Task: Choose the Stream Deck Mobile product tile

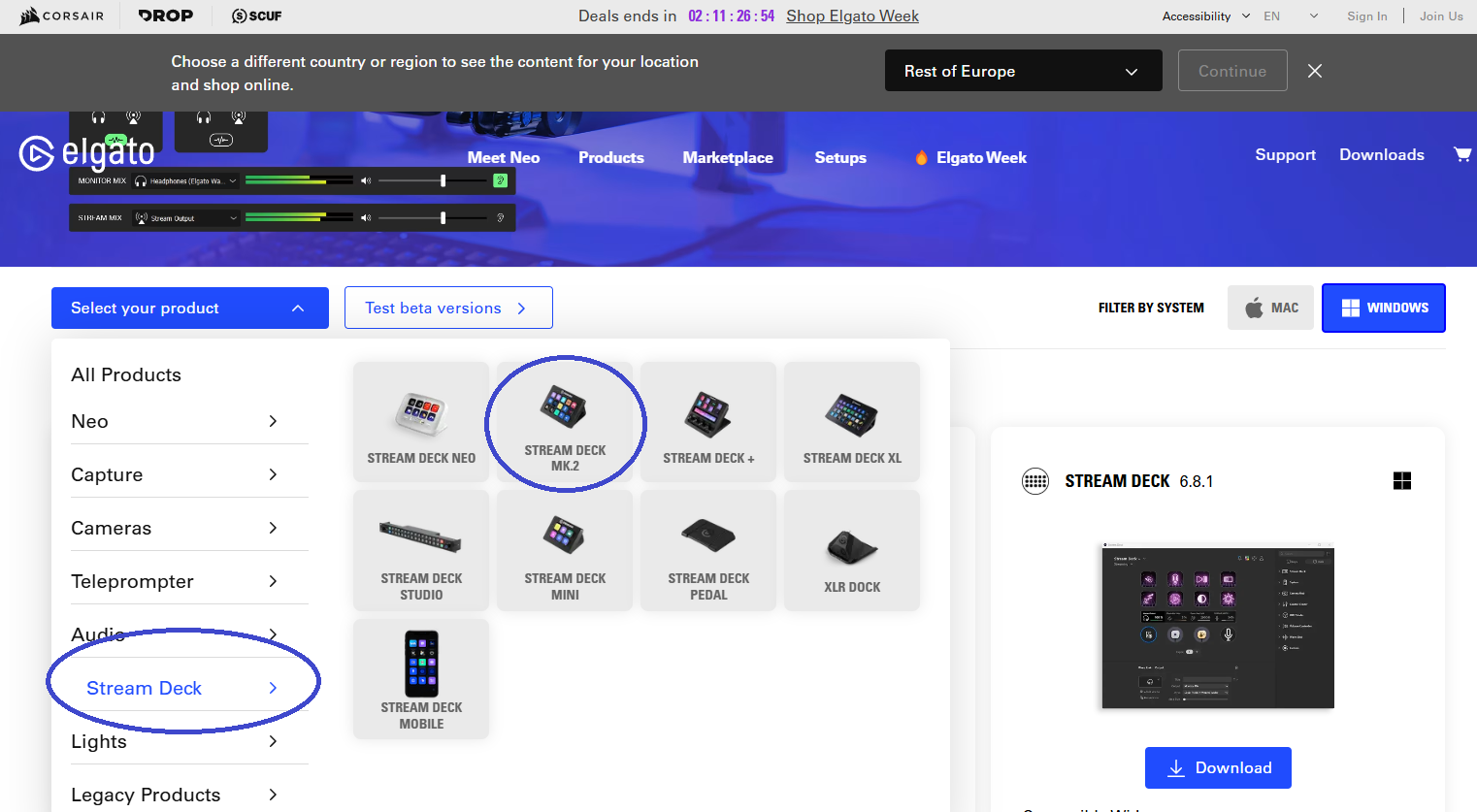Action: click(421, 679)
